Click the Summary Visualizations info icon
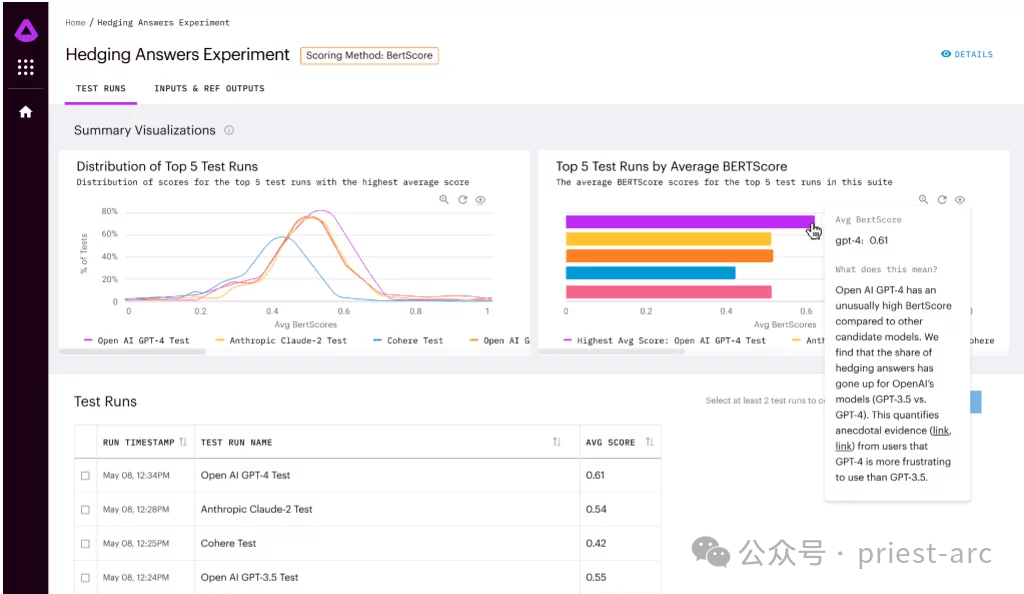Viewport: 1024px width, 594px height. [229, 130]
